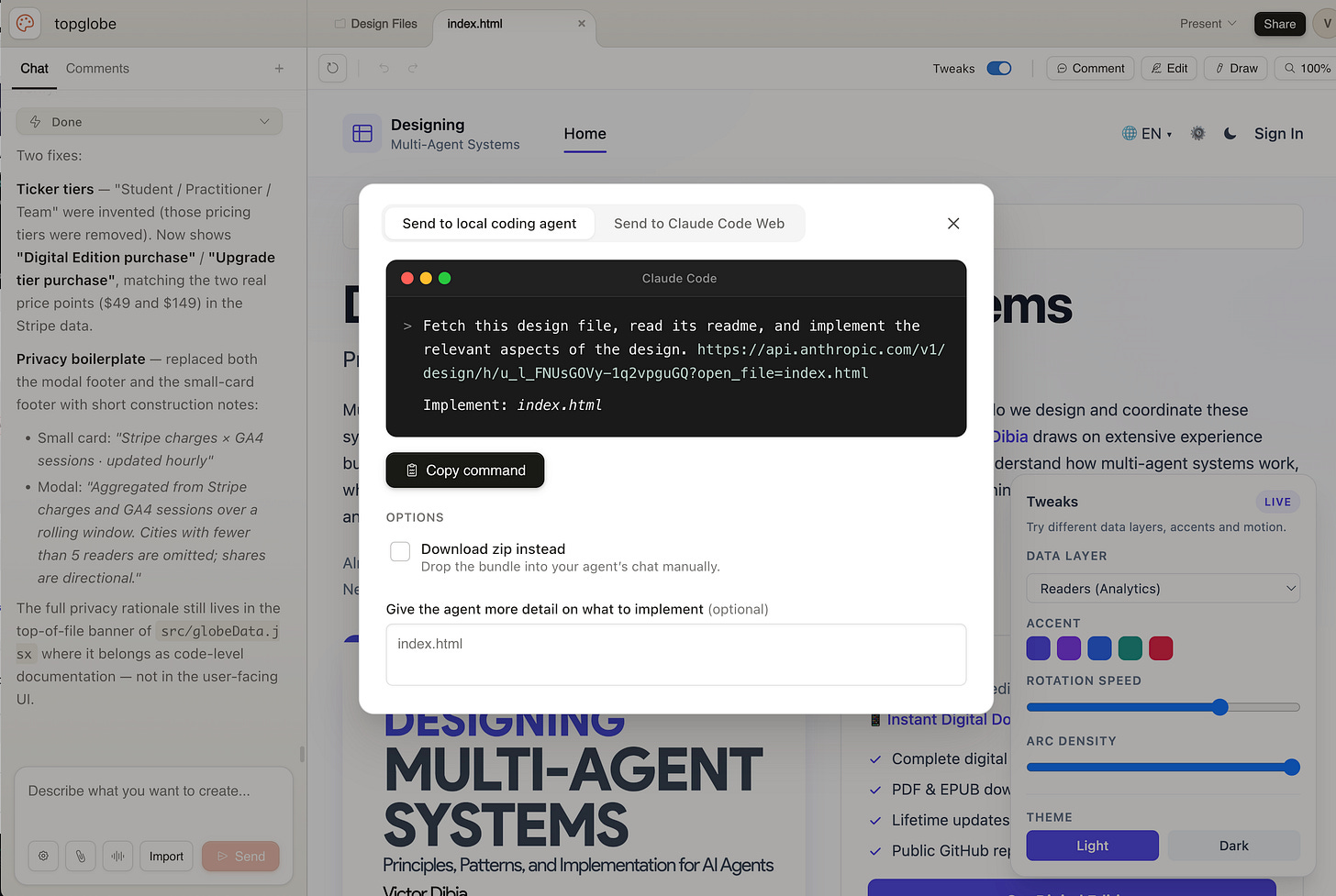Click the Import button

pyautogui.click(x=166, y=857)
